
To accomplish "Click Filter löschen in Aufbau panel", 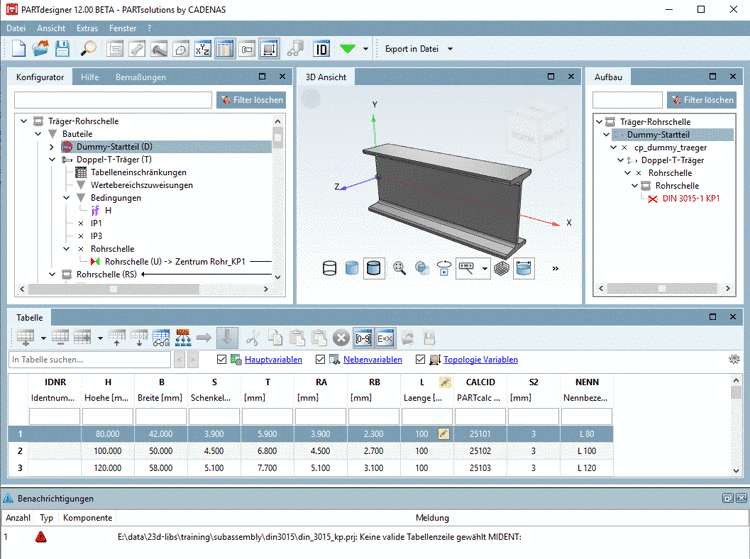I will (x=702, y=100).
